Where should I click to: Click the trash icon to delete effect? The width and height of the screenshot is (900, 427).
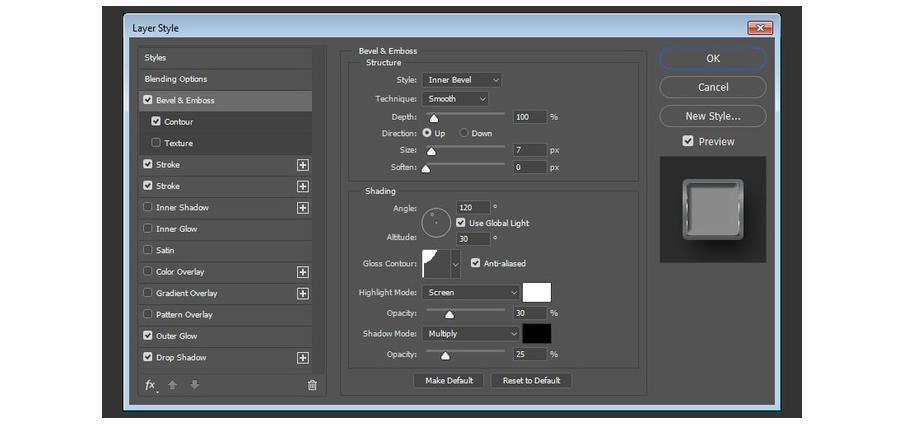tap(312, 385)
